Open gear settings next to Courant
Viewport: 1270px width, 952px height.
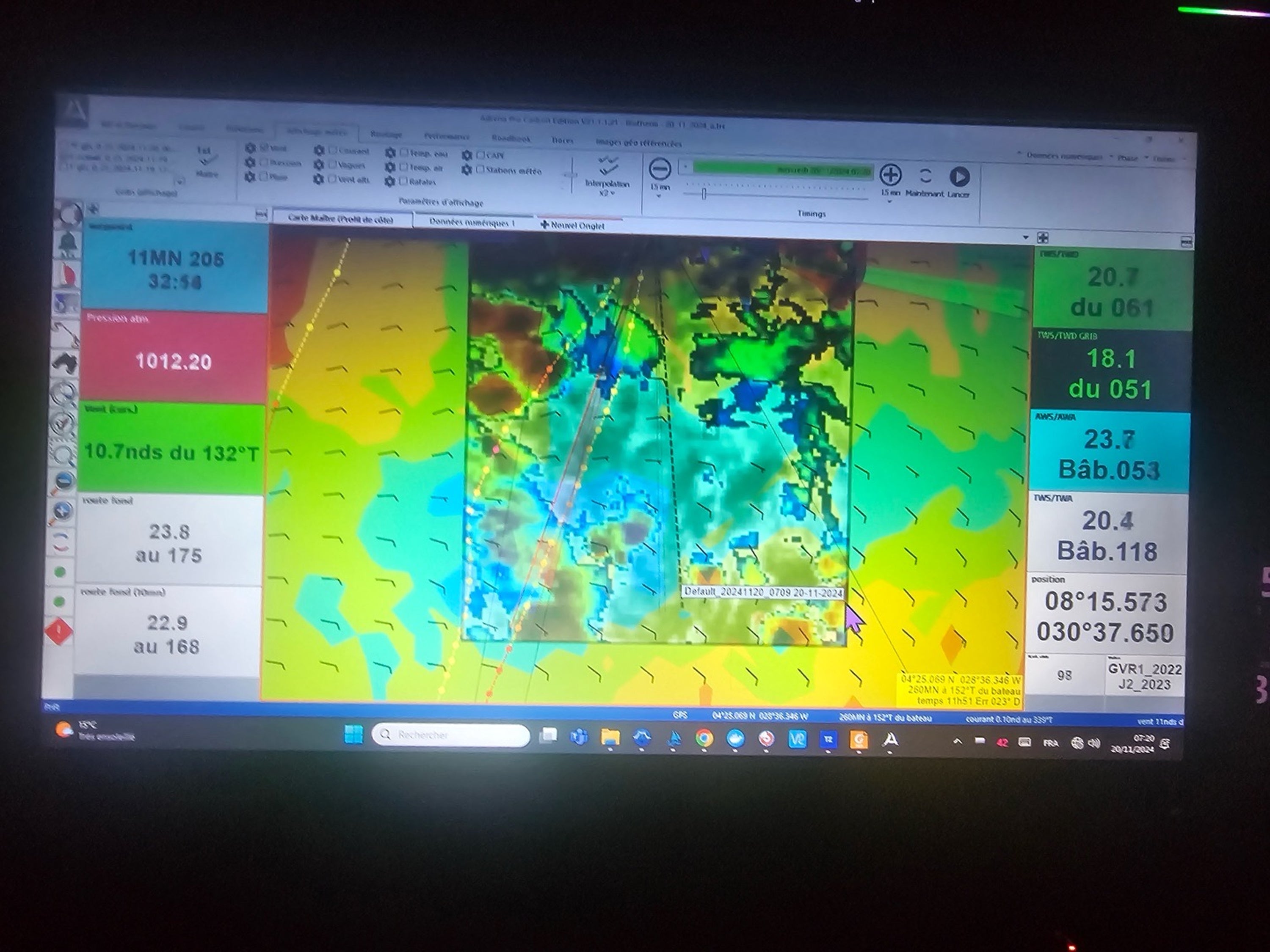tap(319, 150)
